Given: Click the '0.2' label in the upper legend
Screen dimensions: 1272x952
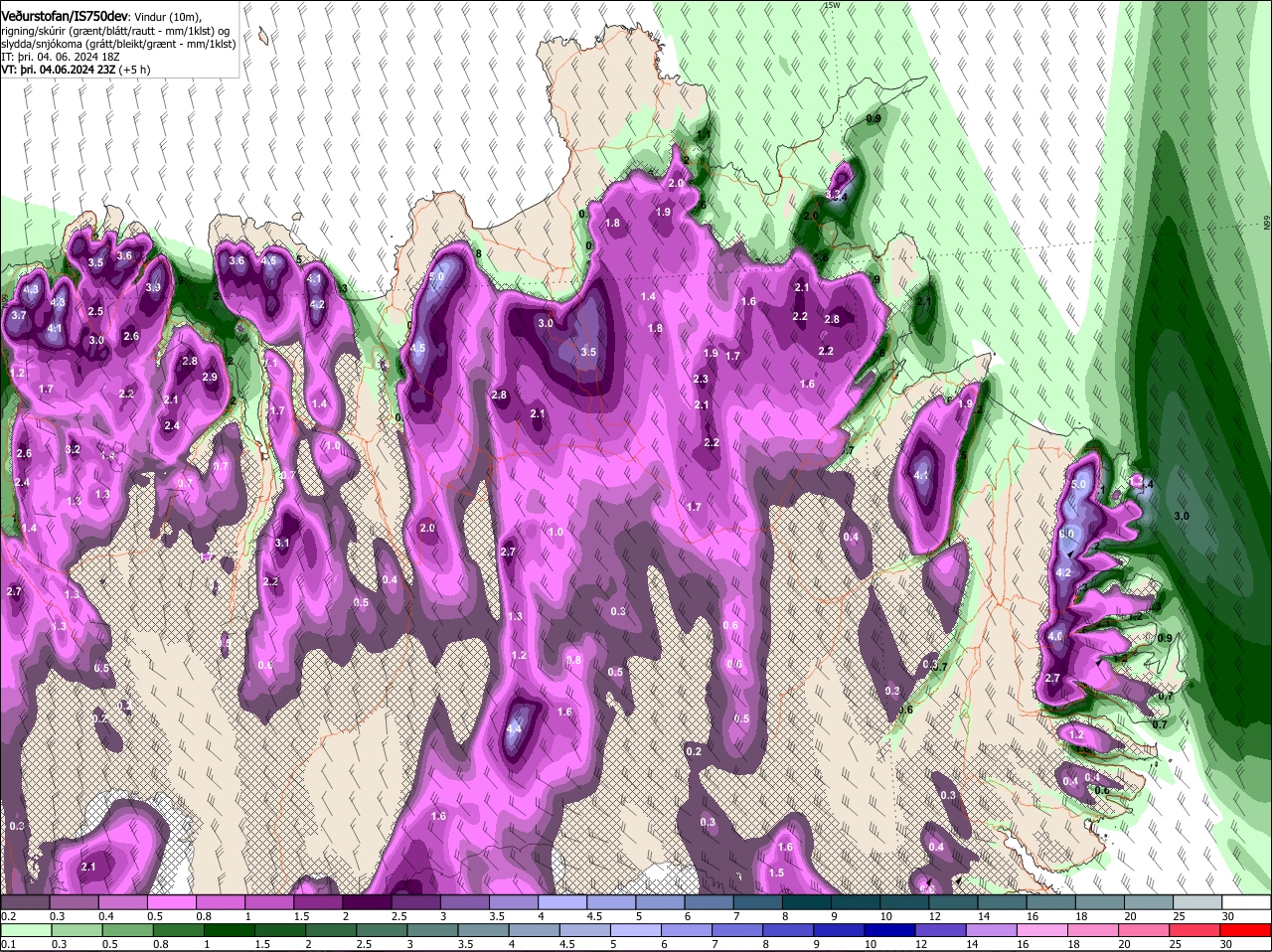Looking at the screenshot, I should [x=8, y=916].
